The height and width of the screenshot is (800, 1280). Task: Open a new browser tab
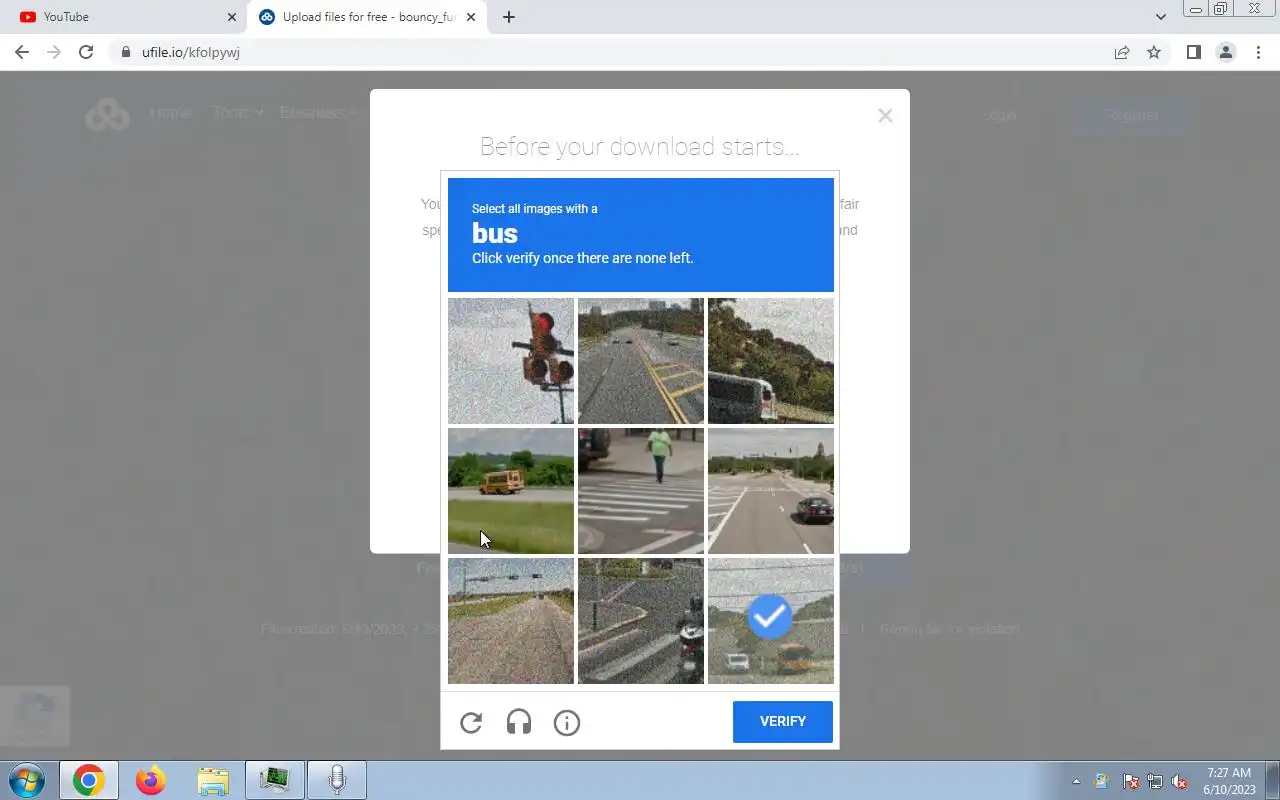tap(509, 17)
